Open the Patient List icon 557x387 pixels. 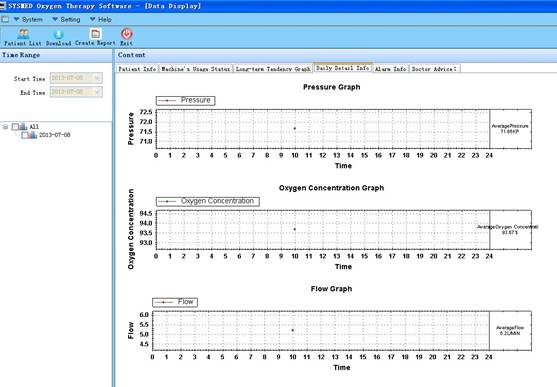[23, 34]
